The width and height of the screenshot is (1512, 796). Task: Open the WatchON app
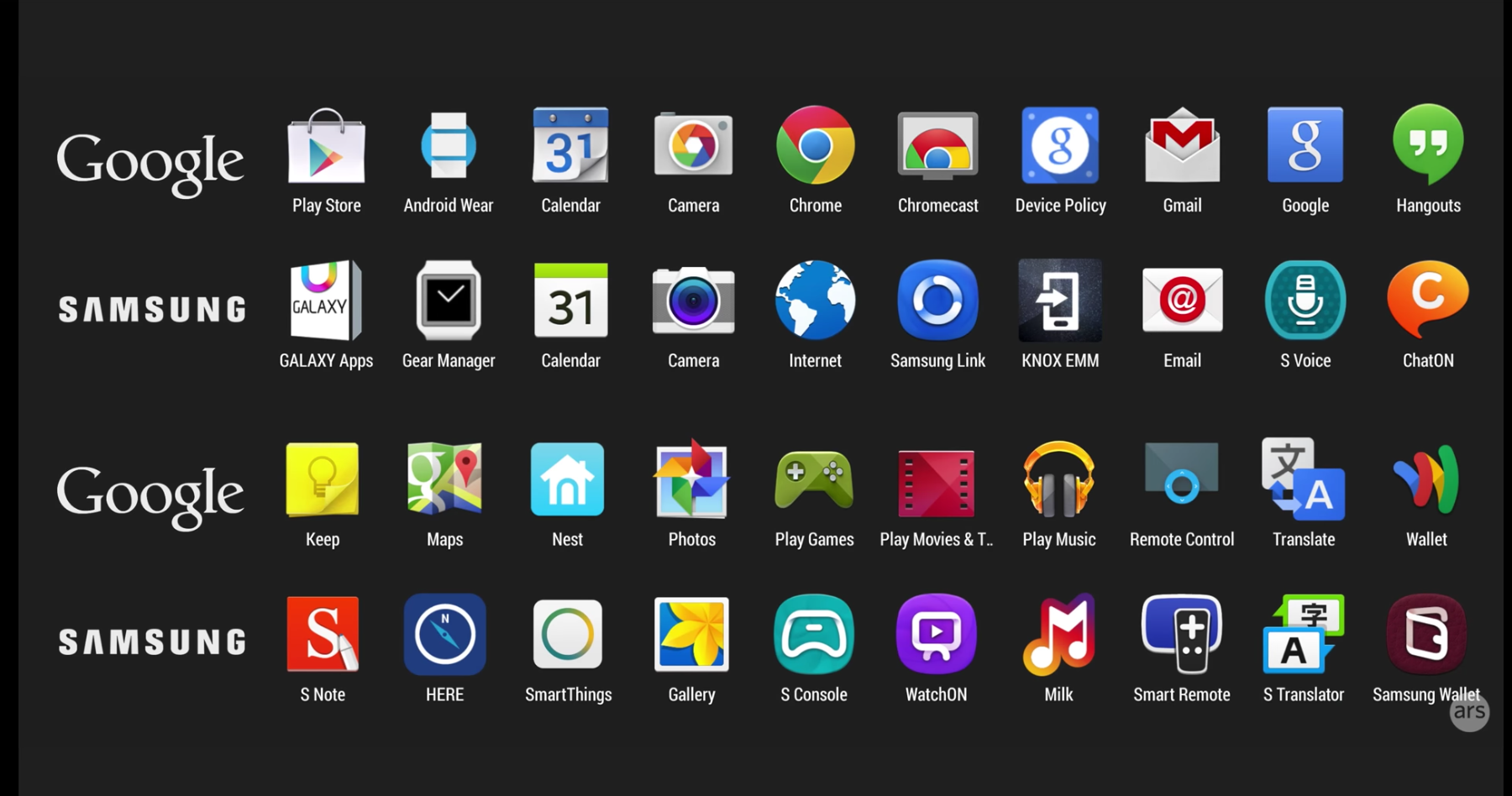coord(936,634)
